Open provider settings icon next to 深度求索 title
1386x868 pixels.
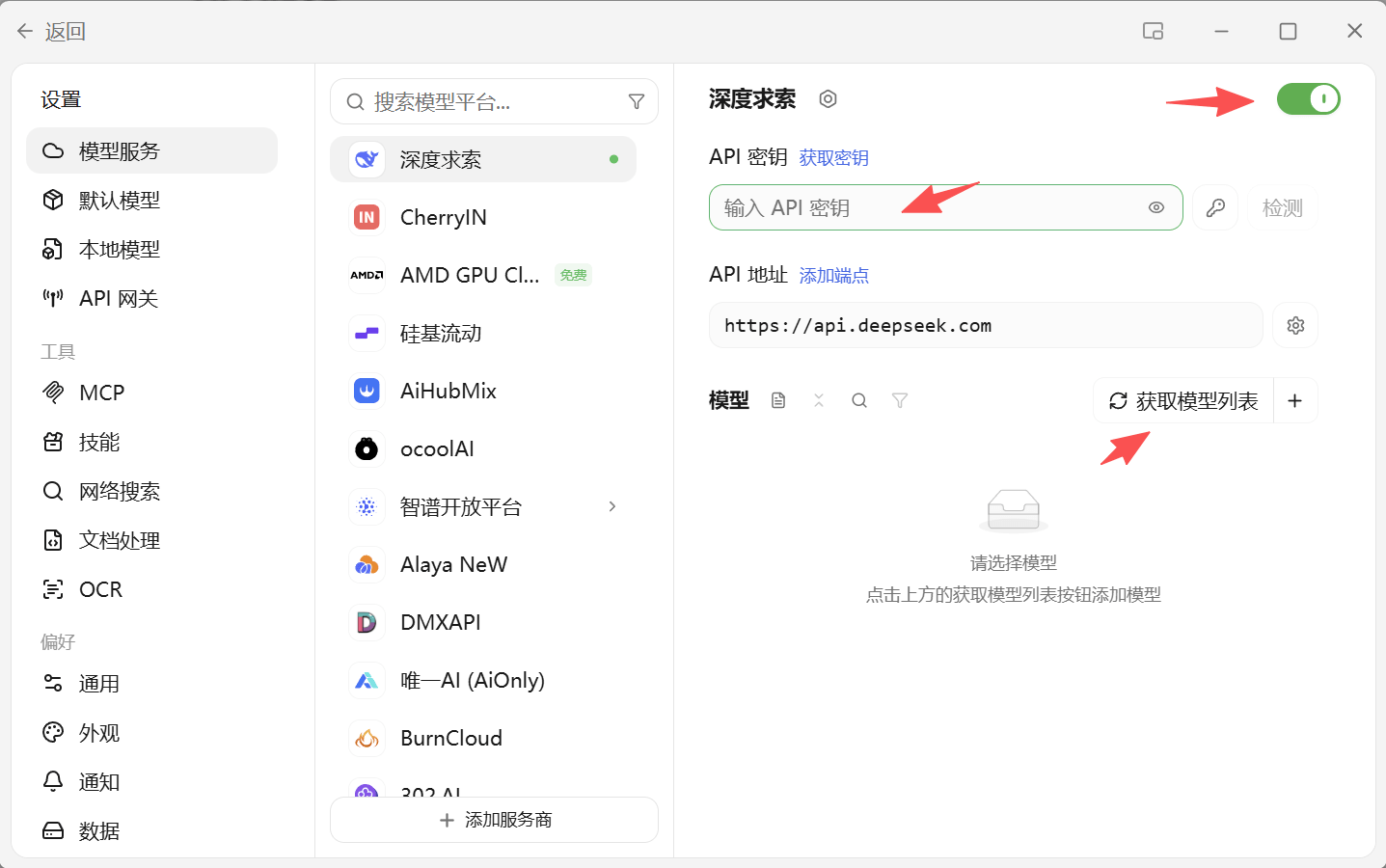(828, 98)
